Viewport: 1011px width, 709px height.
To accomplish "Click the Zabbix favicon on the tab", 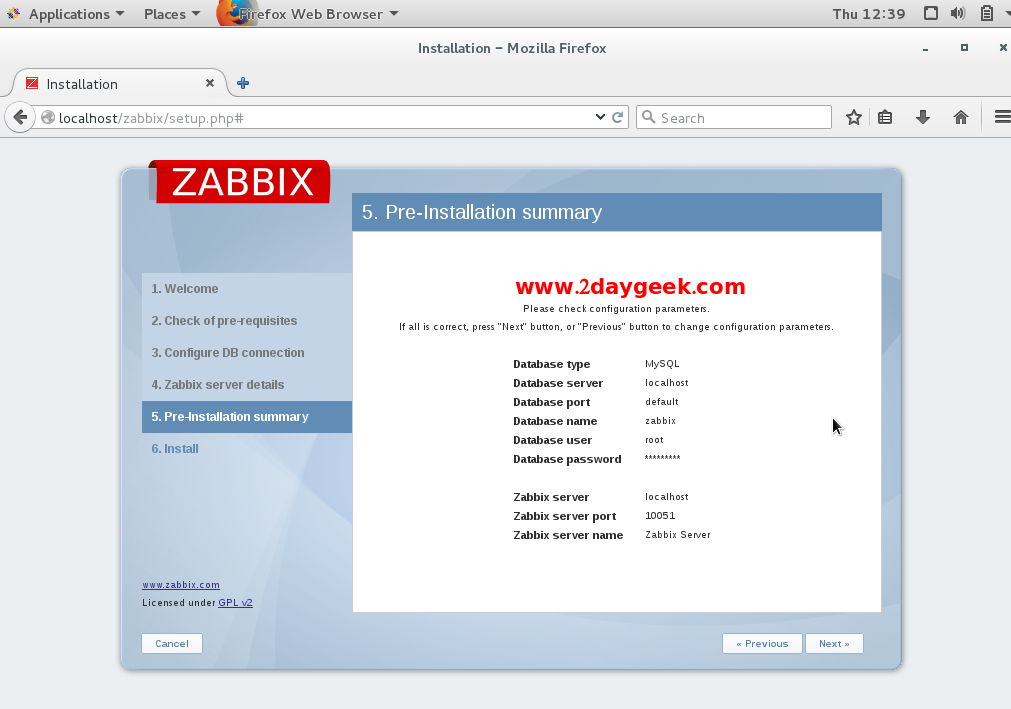I will (32, 83).
